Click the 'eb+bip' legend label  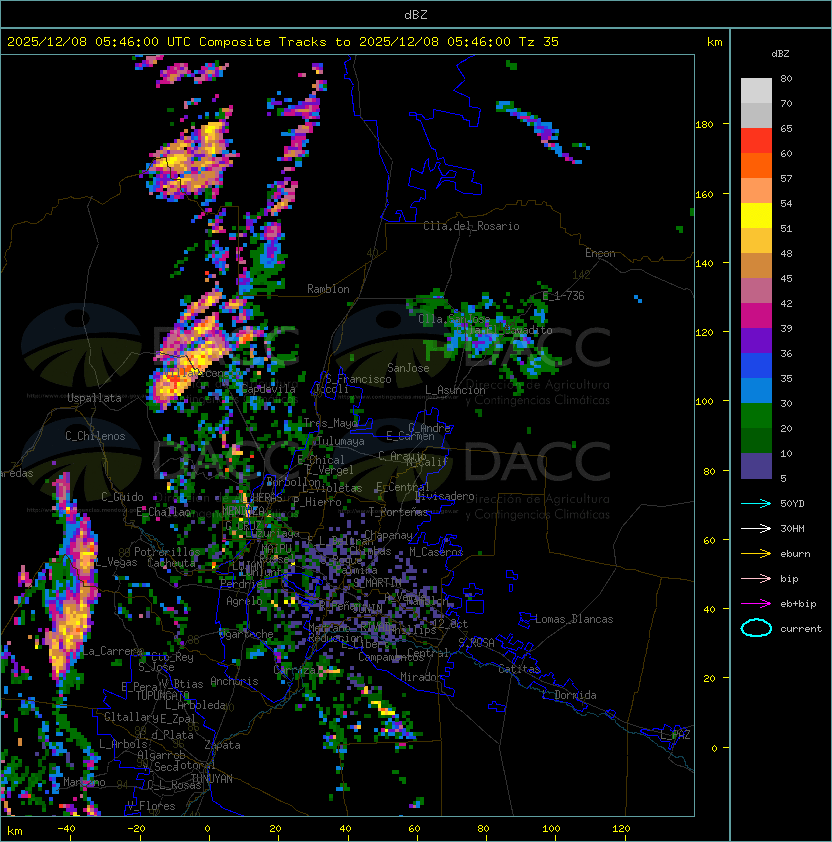pos(798,604)
